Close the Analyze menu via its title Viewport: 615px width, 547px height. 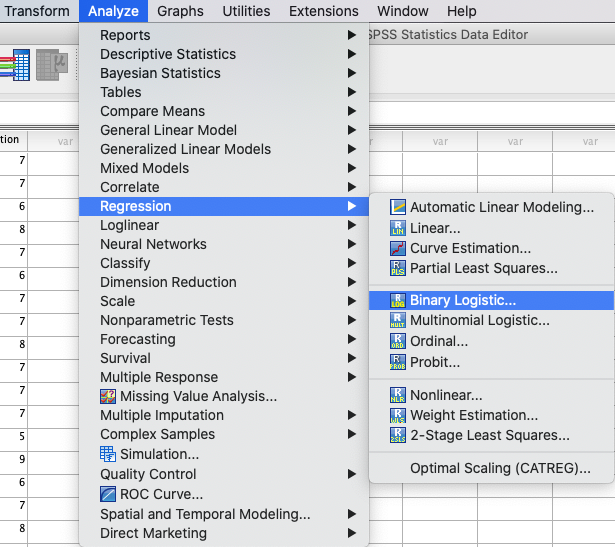coord(113,11)
